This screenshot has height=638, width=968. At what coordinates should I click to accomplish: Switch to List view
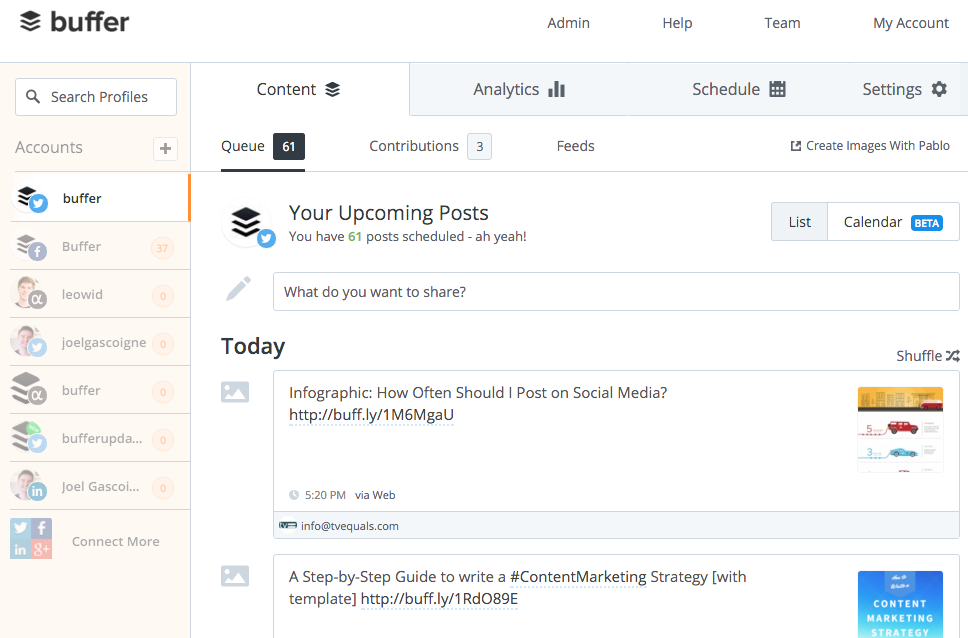point(799,222)
